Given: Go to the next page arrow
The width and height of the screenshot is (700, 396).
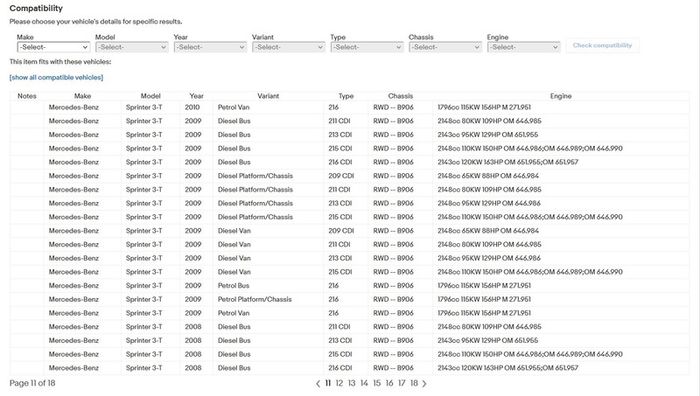Looking at the screenshot, I should 424,383.
